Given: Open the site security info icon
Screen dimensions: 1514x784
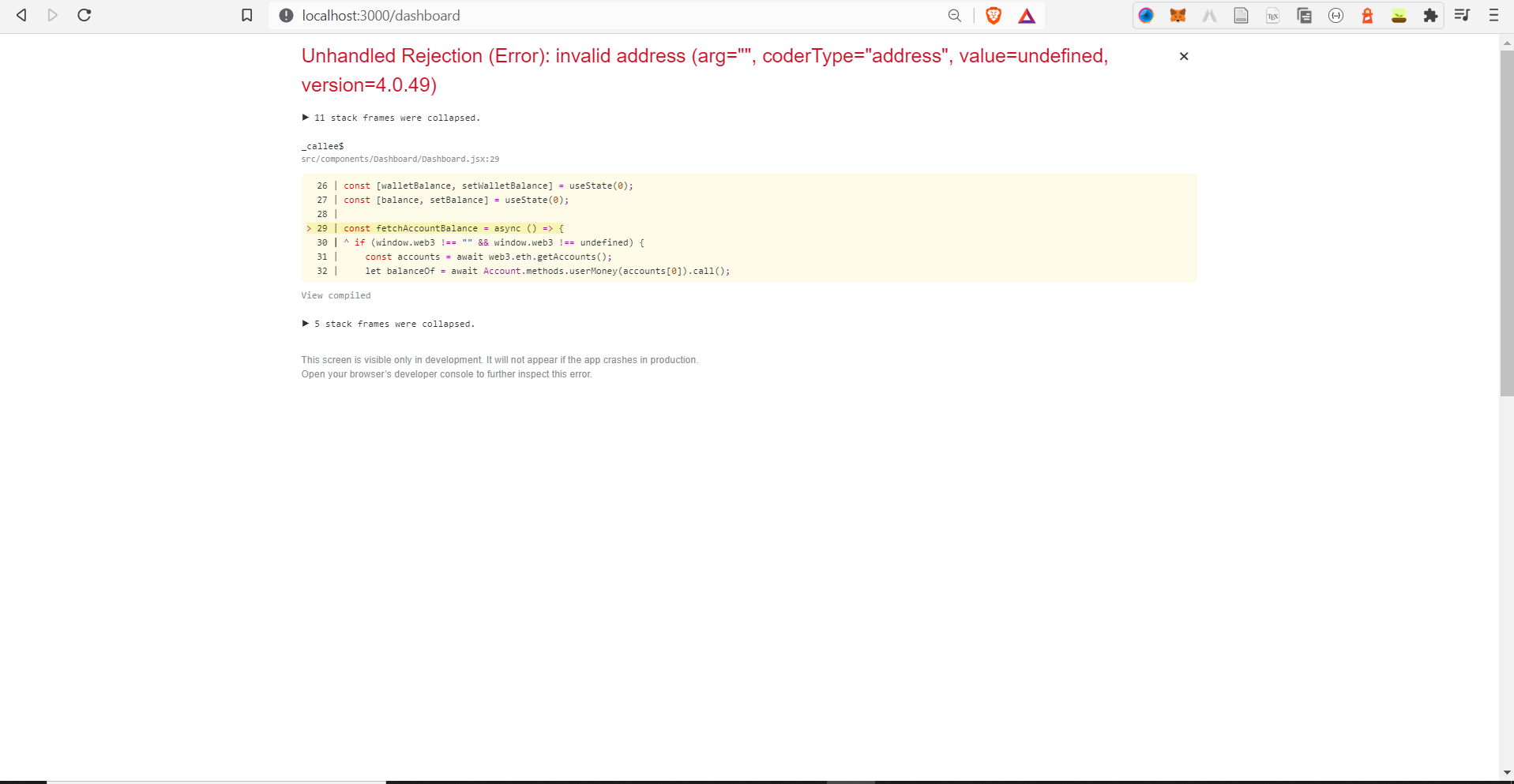Looking at the screenshot, I should tap(286, 15).
